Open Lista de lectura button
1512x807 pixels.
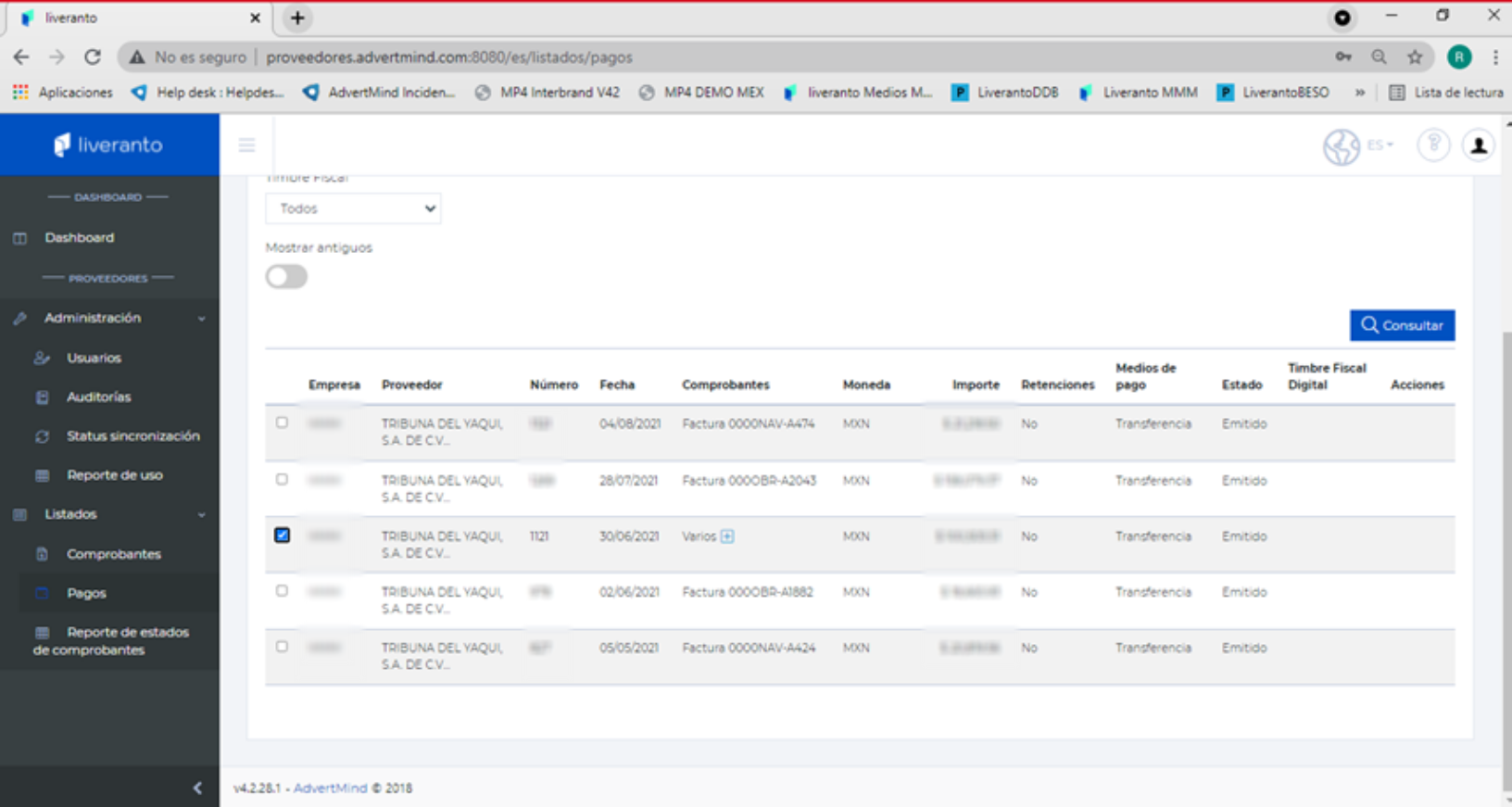(1446, 93)
